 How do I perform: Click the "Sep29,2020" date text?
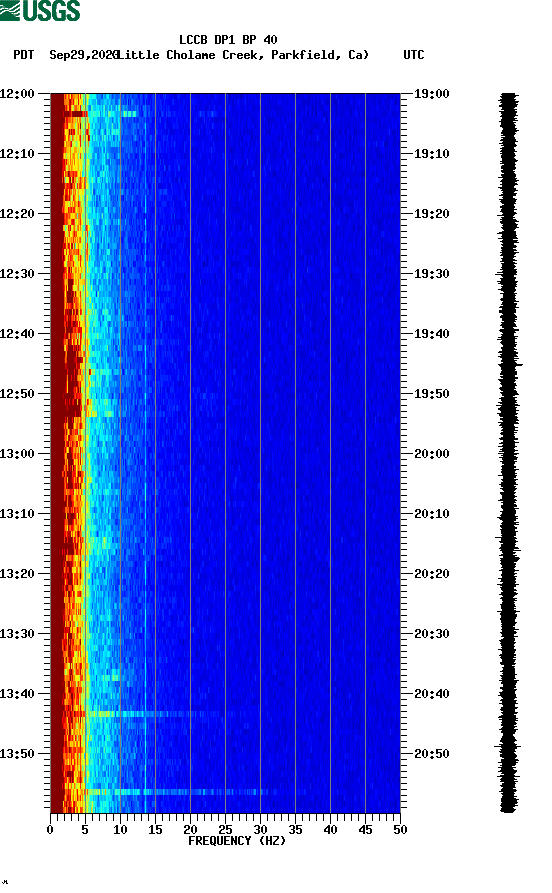[x=84, y=55]
